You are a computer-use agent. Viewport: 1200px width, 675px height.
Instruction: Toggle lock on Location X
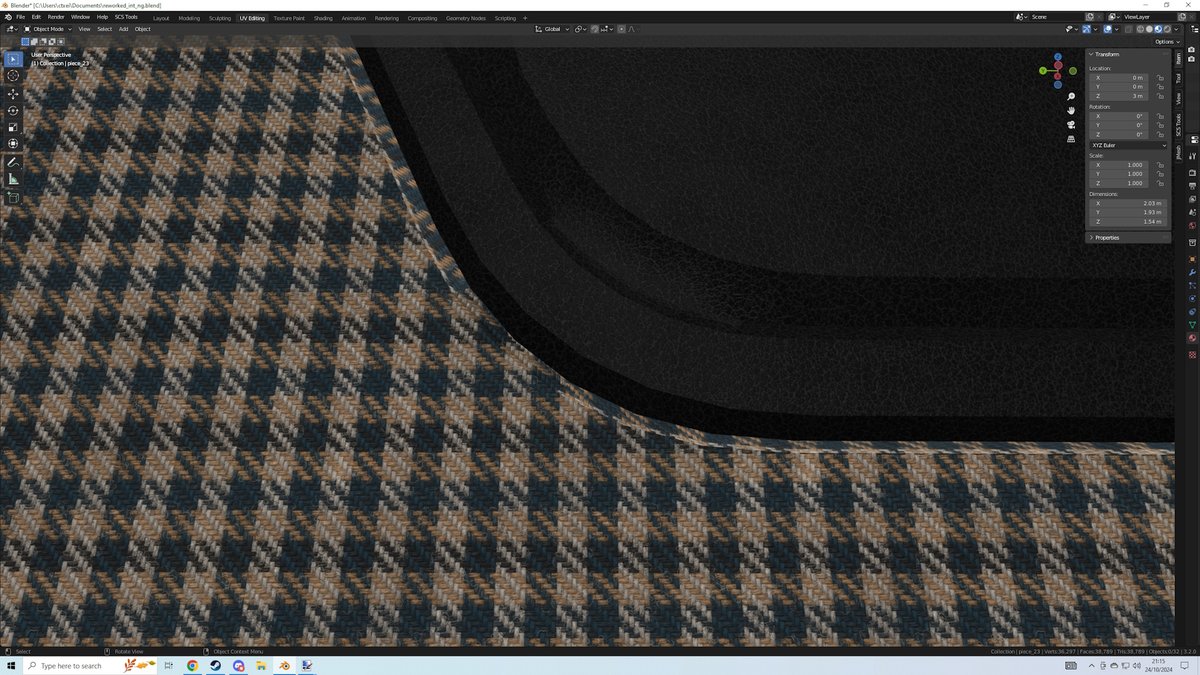(1160, 77)
